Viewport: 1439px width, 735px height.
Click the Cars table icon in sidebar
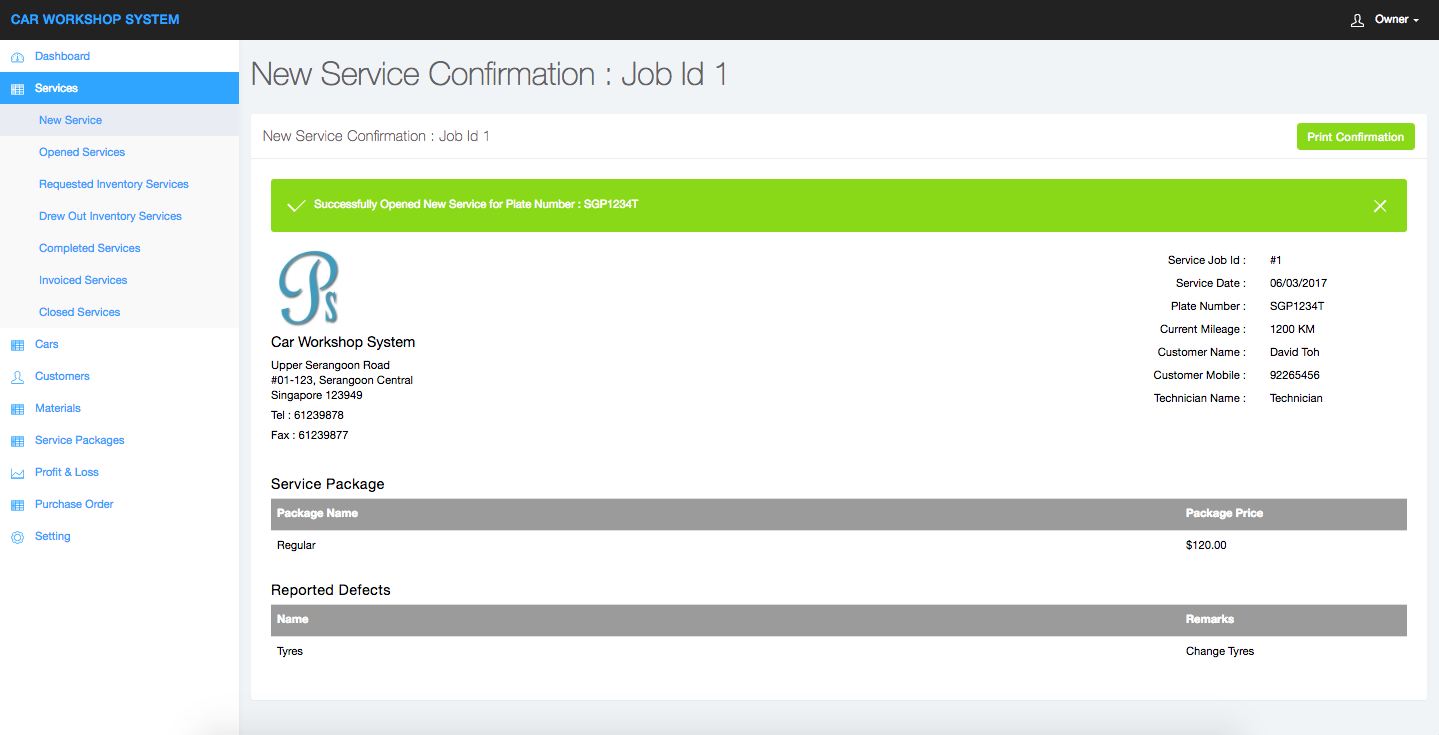coord(17,345)
